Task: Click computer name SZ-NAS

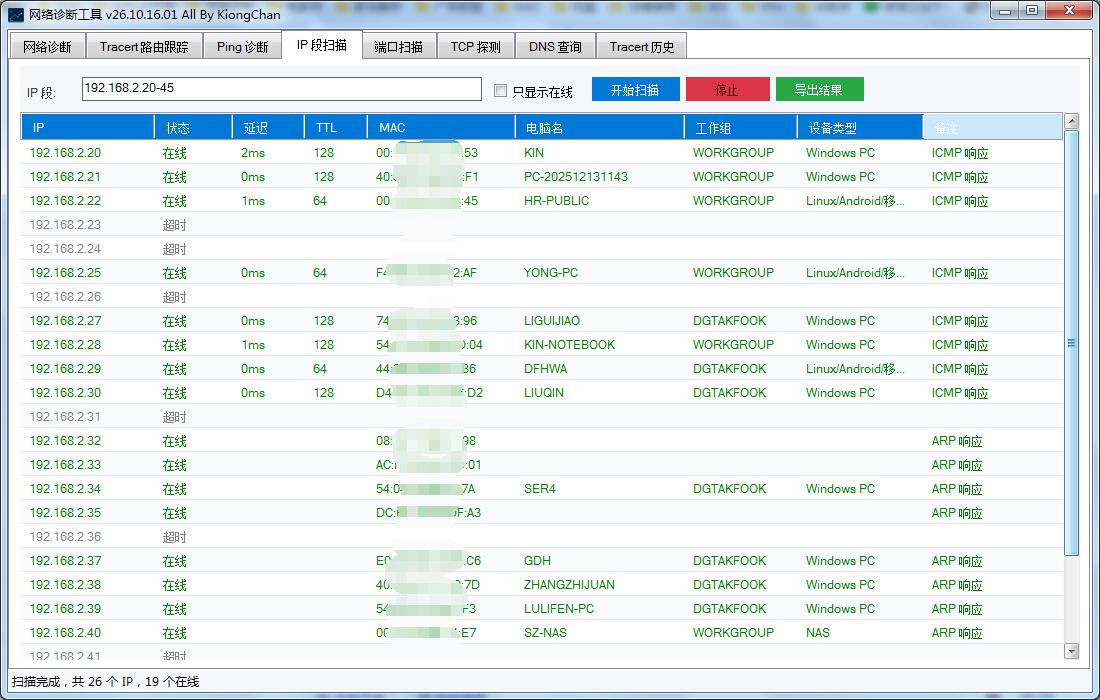Action: click(545, 633)
